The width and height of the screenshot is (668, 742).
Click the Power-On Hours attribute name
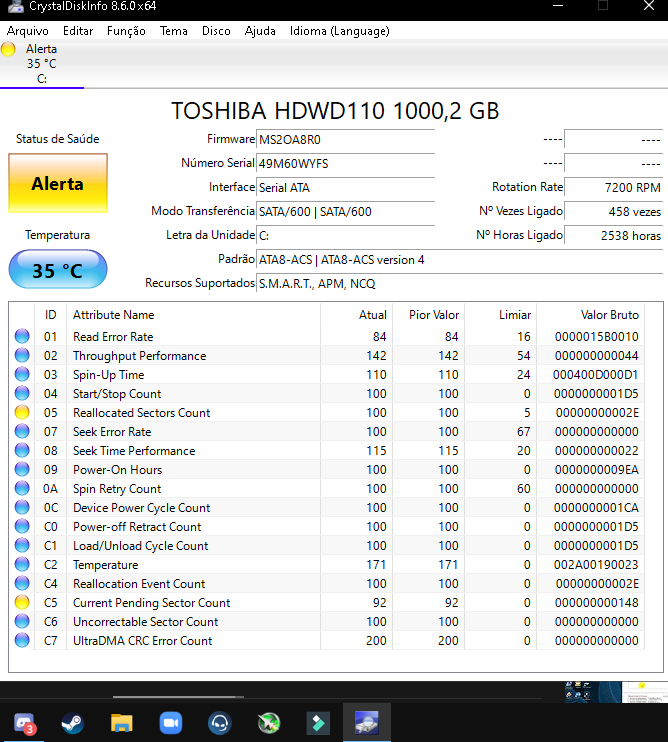(x=117, y=470)
